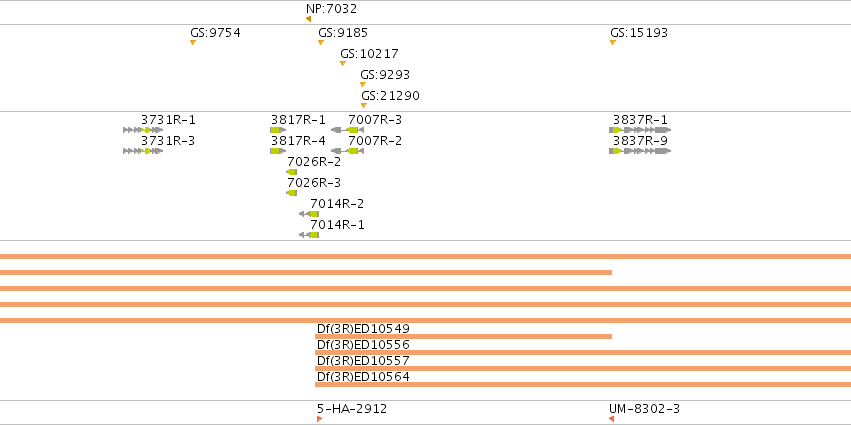Select the 7014R-2 transcript glyph
Image resolution: width=851 pixels, height=425 pixels.
309,214
